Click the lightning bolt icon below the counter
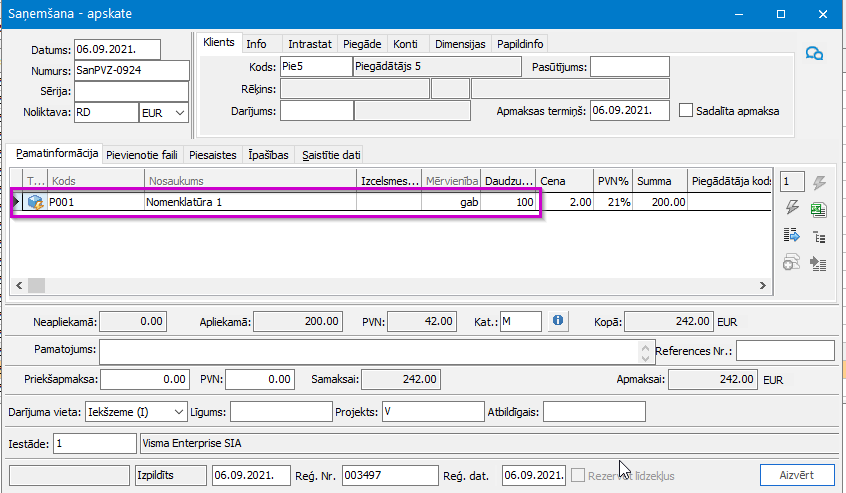 [792, 209]
